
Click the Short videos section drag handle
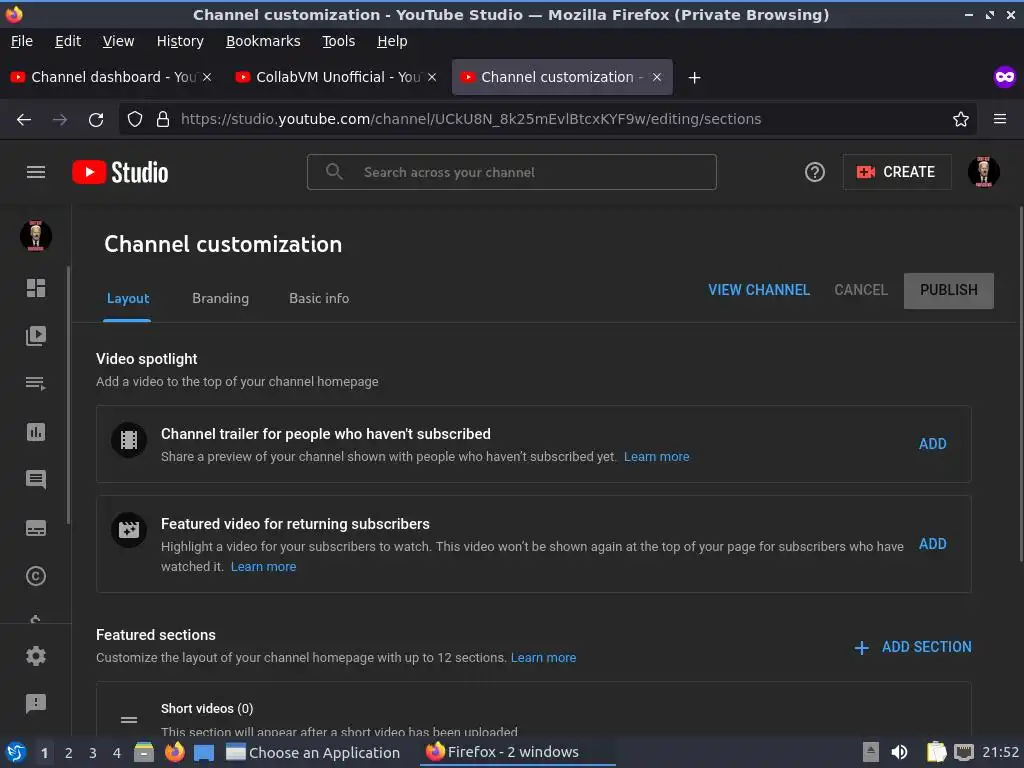coord(129,720)
